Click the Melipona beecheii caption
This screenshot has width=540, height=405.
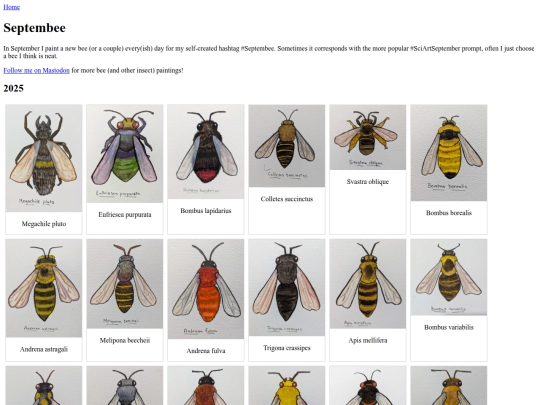coord(125,340)
